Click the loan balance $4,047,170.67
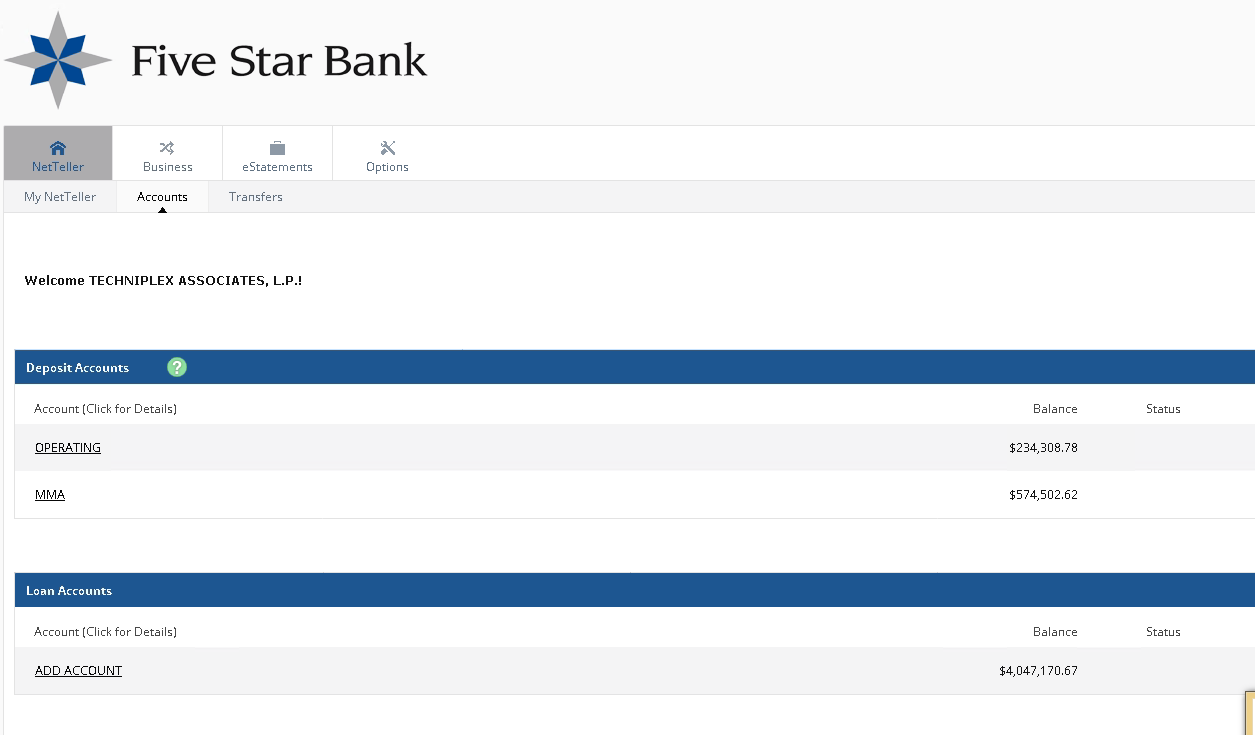The image size is (1255, 735). coord(1038,670)
